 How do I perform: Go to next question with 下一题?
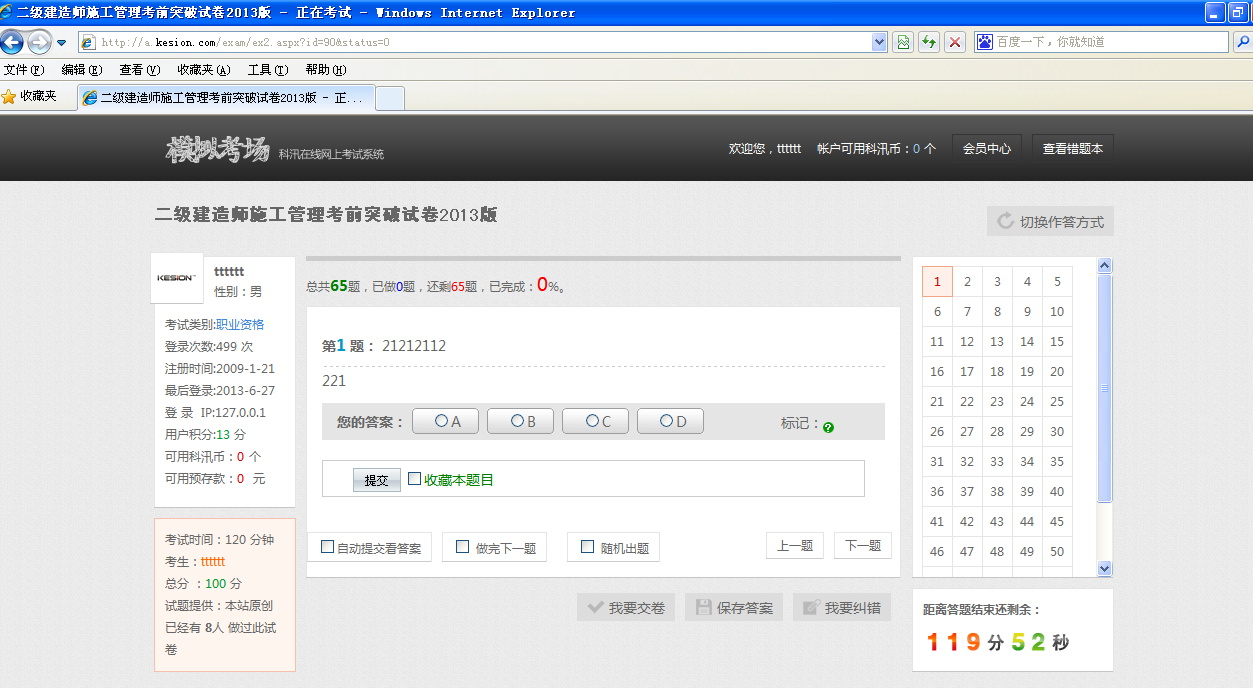tap(863, 546)
